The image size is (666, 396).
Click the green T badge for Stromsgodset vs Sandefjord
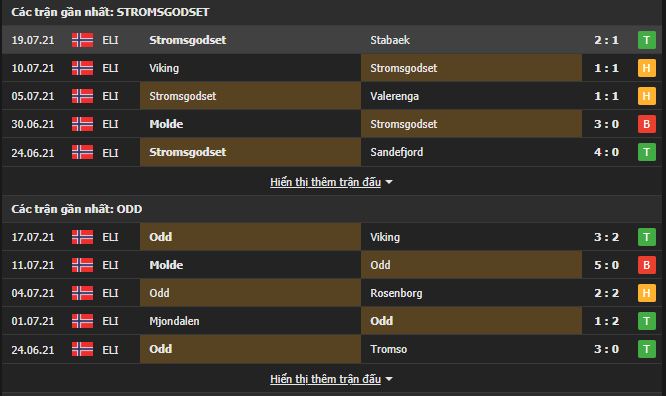[646, 152]
